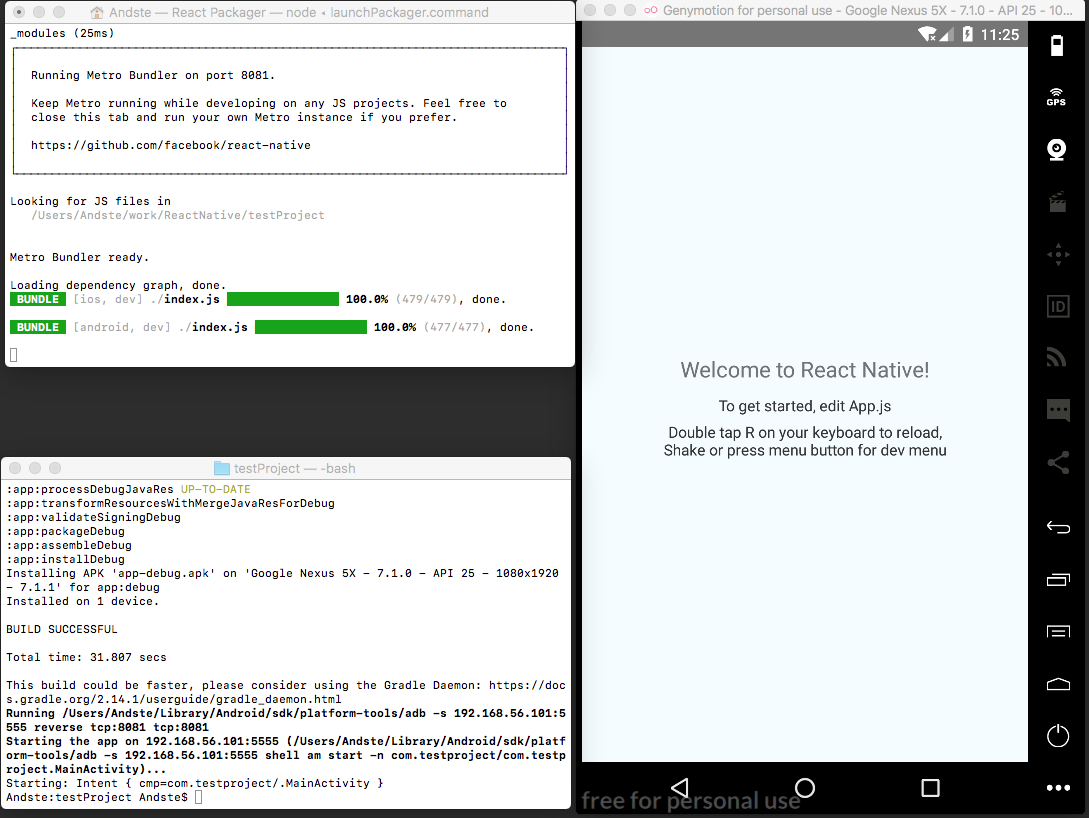Click the android bundle progress bar
Screen dimensions: 1089x818
coord(310,327)
